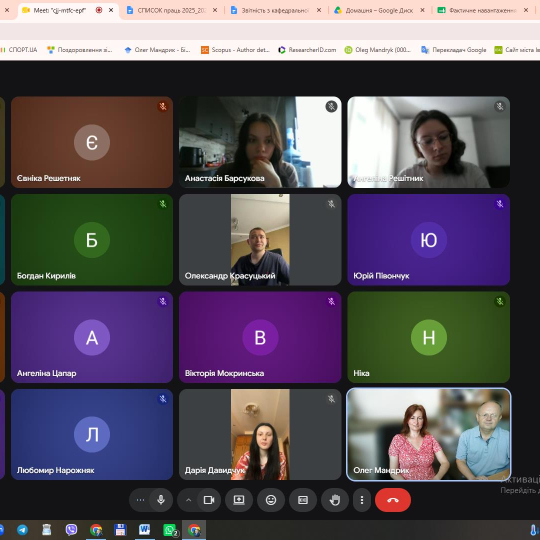Expand camera options arrow beside video button
The width and height of the screenshot is (540, 540).
click(188, 500)
